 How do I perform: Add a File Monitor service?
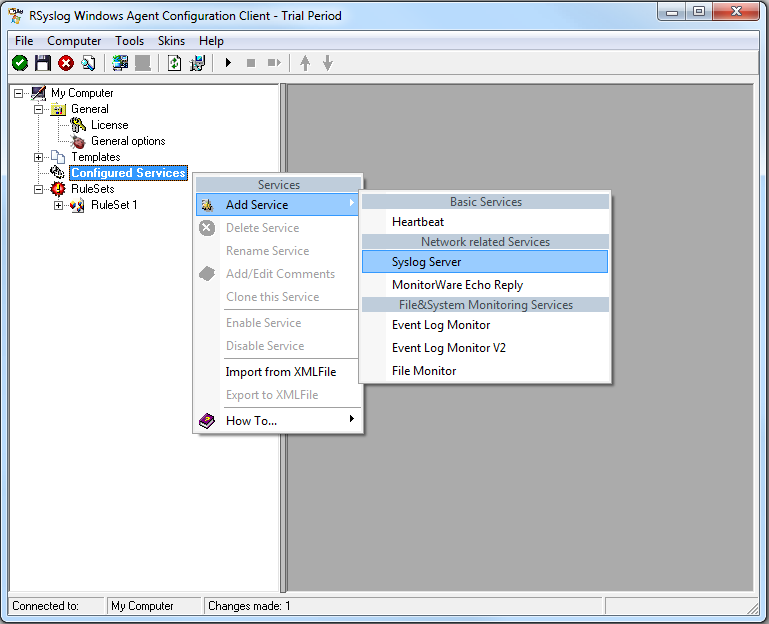[485, 371]
